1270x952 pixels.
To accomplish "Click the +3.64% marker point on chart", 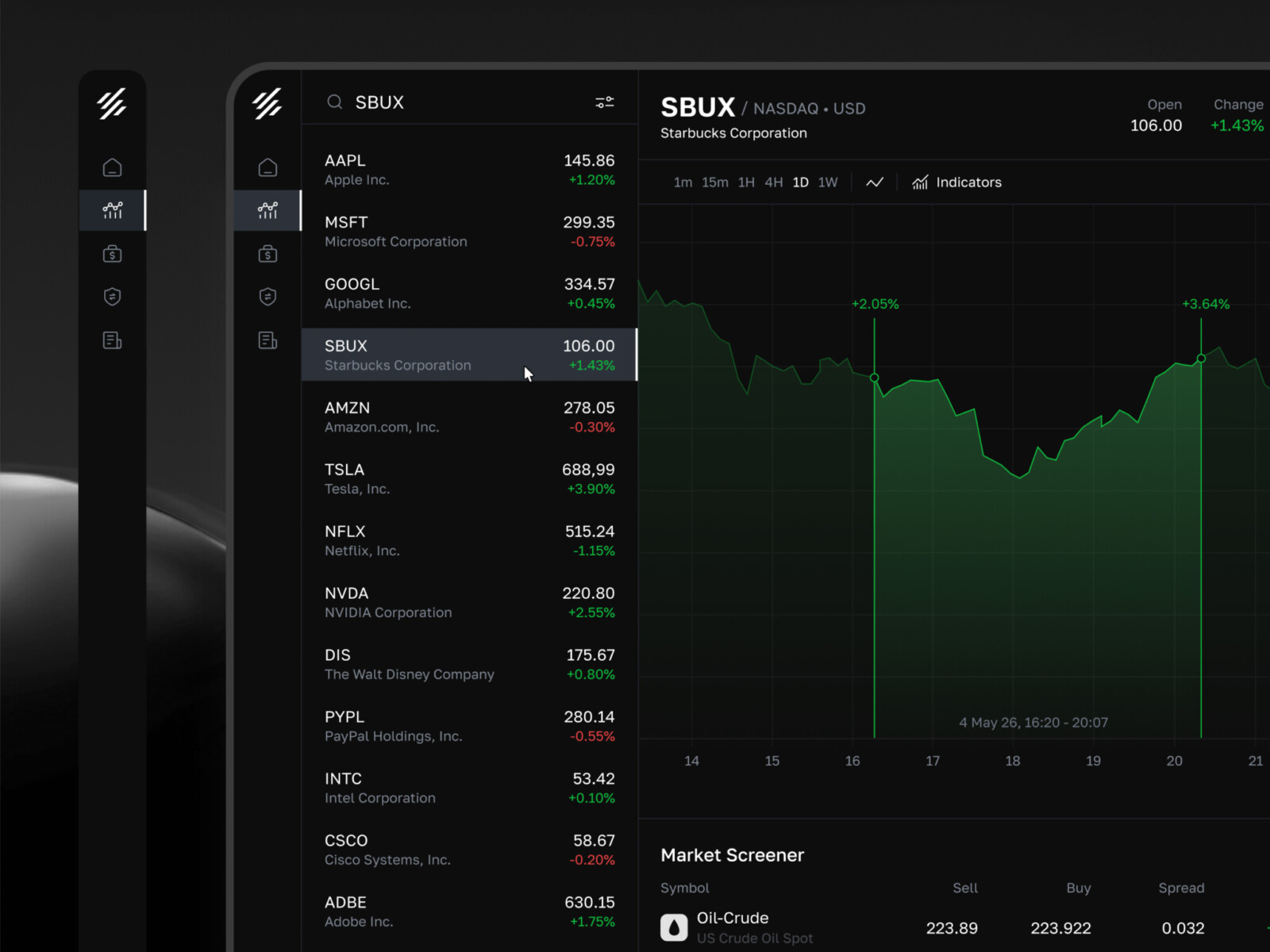I will (x=1201, y=359).
